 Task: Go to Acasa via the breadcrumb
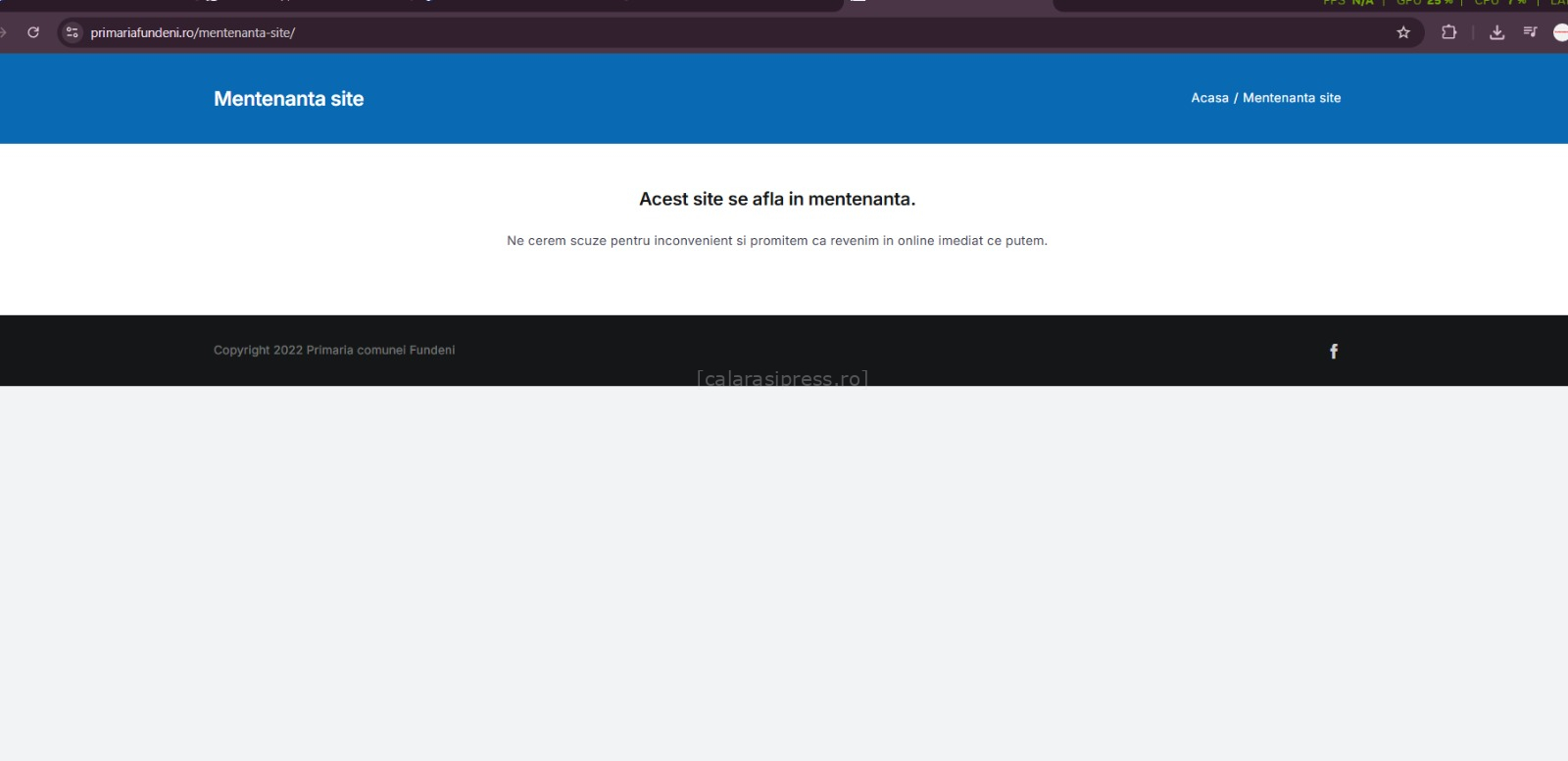pos(1209,98)
